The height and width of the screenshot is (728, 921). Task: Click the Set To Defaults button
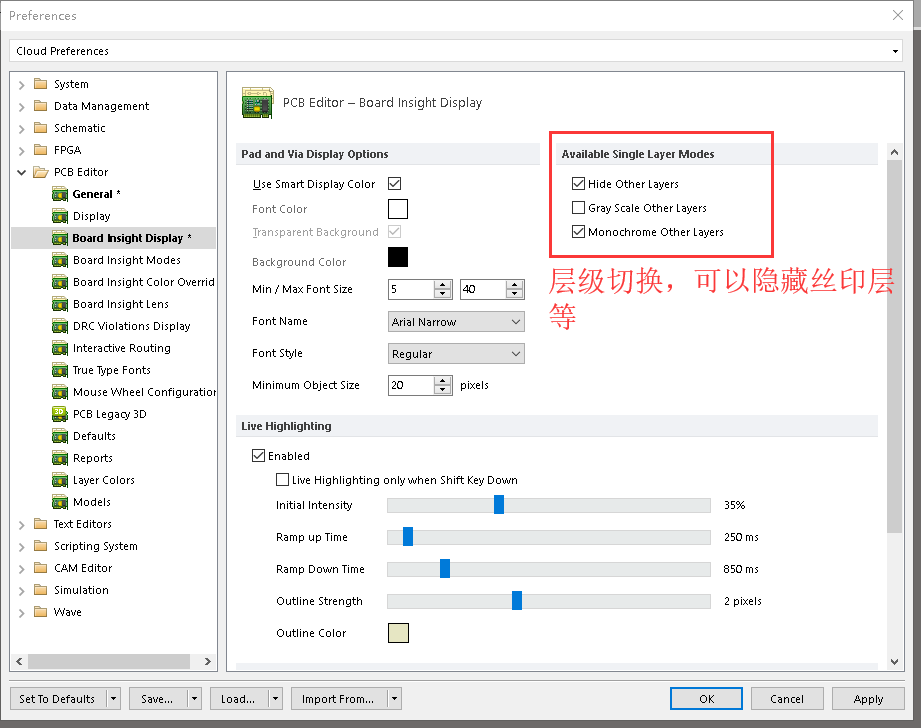pos(58,699)
